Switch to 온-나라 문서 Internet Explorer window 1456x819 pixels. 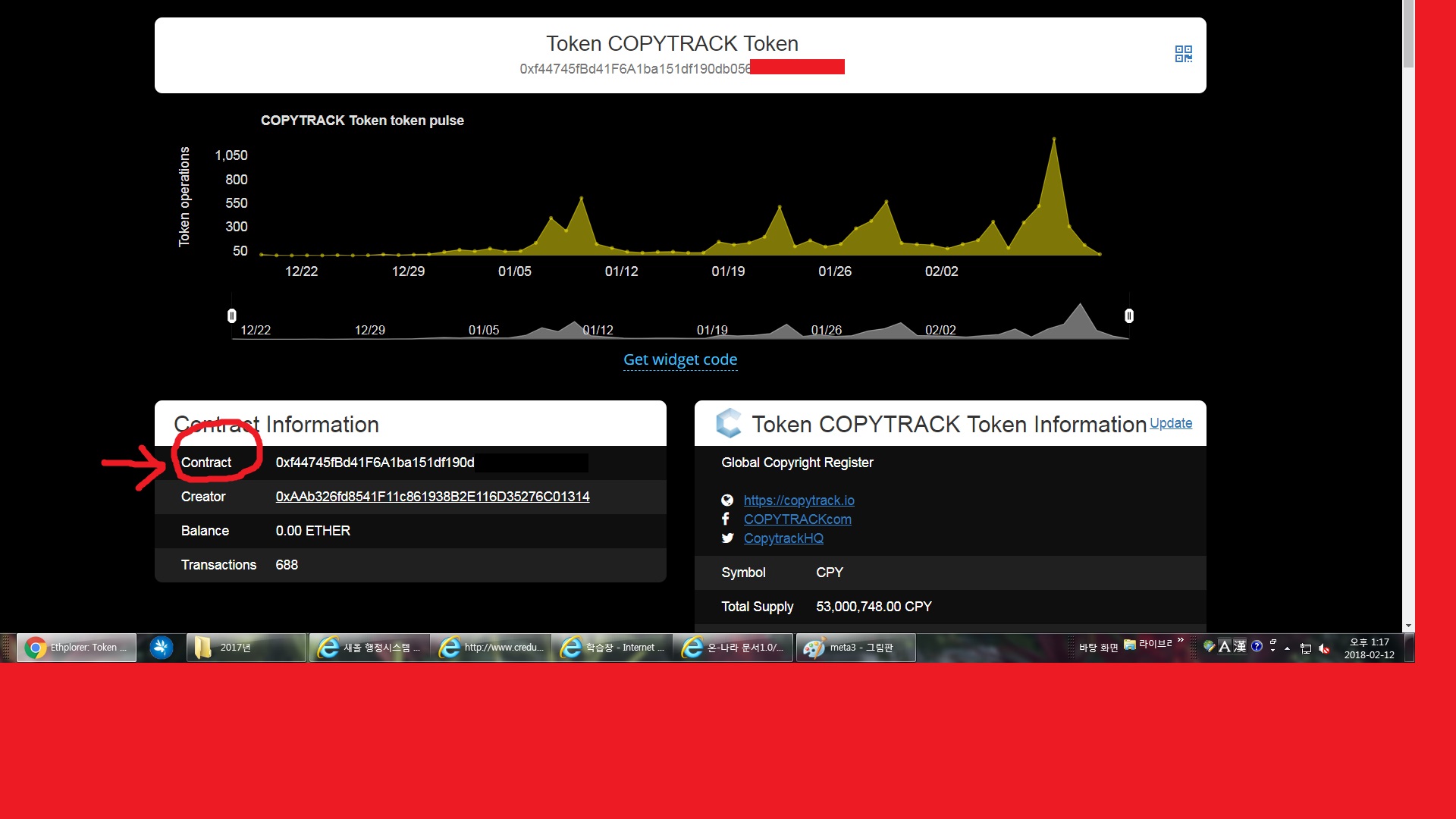(734, 648)
